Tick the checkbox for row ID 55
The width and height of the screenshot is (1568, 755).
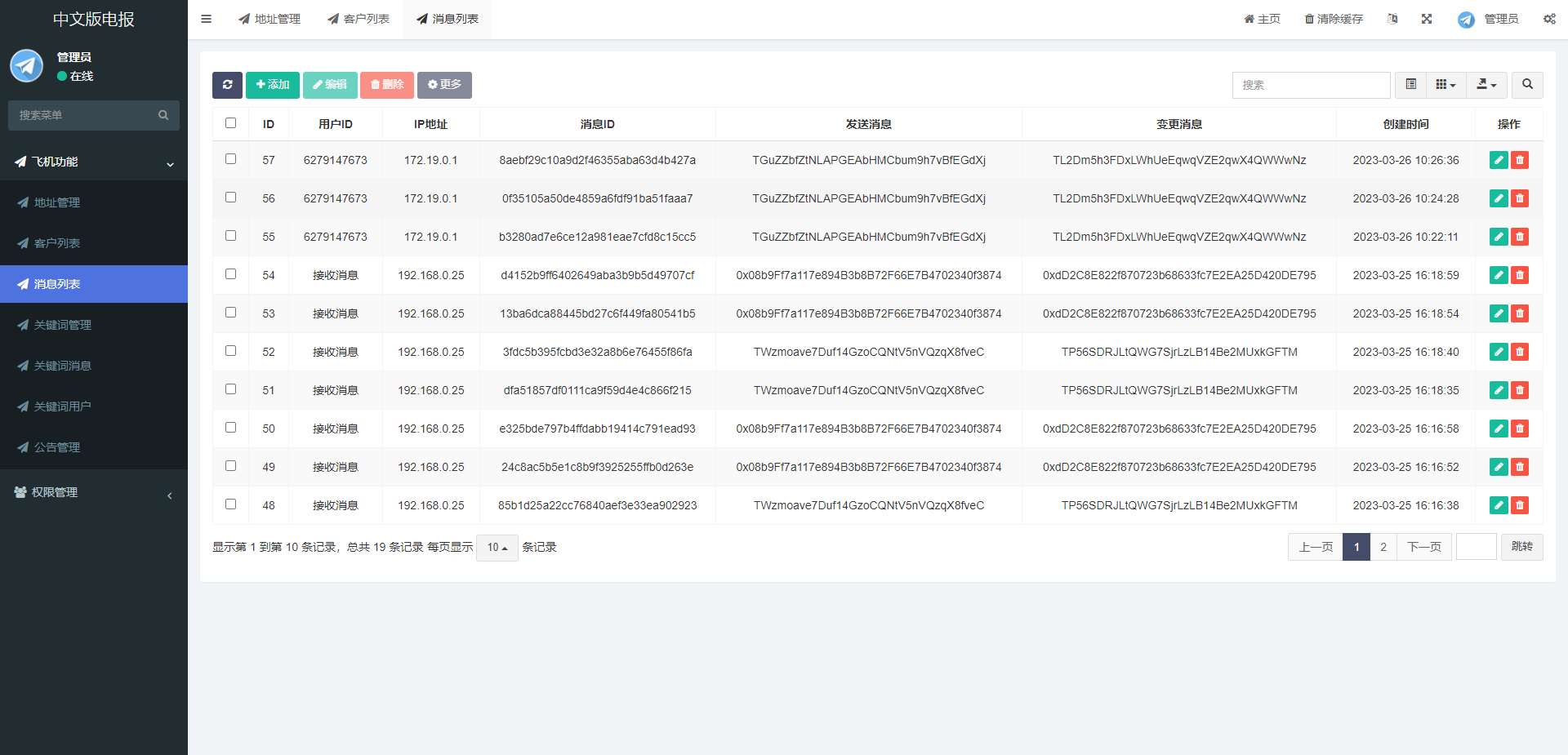tap(230, 236)
